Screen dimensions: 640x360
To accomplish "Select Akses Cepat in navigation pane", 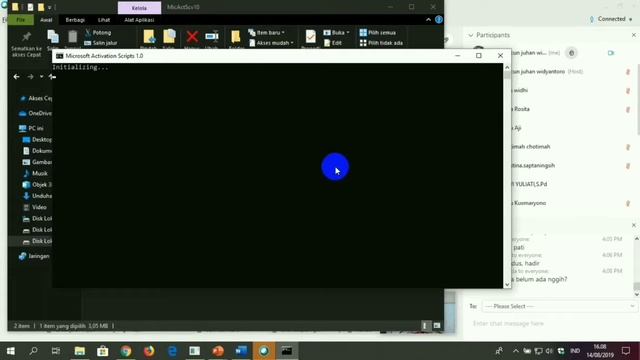I will [x=36, y=98].
